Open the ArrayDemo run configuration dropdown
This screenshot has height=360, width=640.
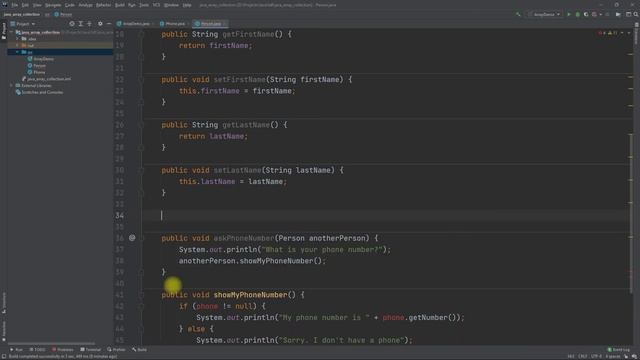tap(544, 14)
